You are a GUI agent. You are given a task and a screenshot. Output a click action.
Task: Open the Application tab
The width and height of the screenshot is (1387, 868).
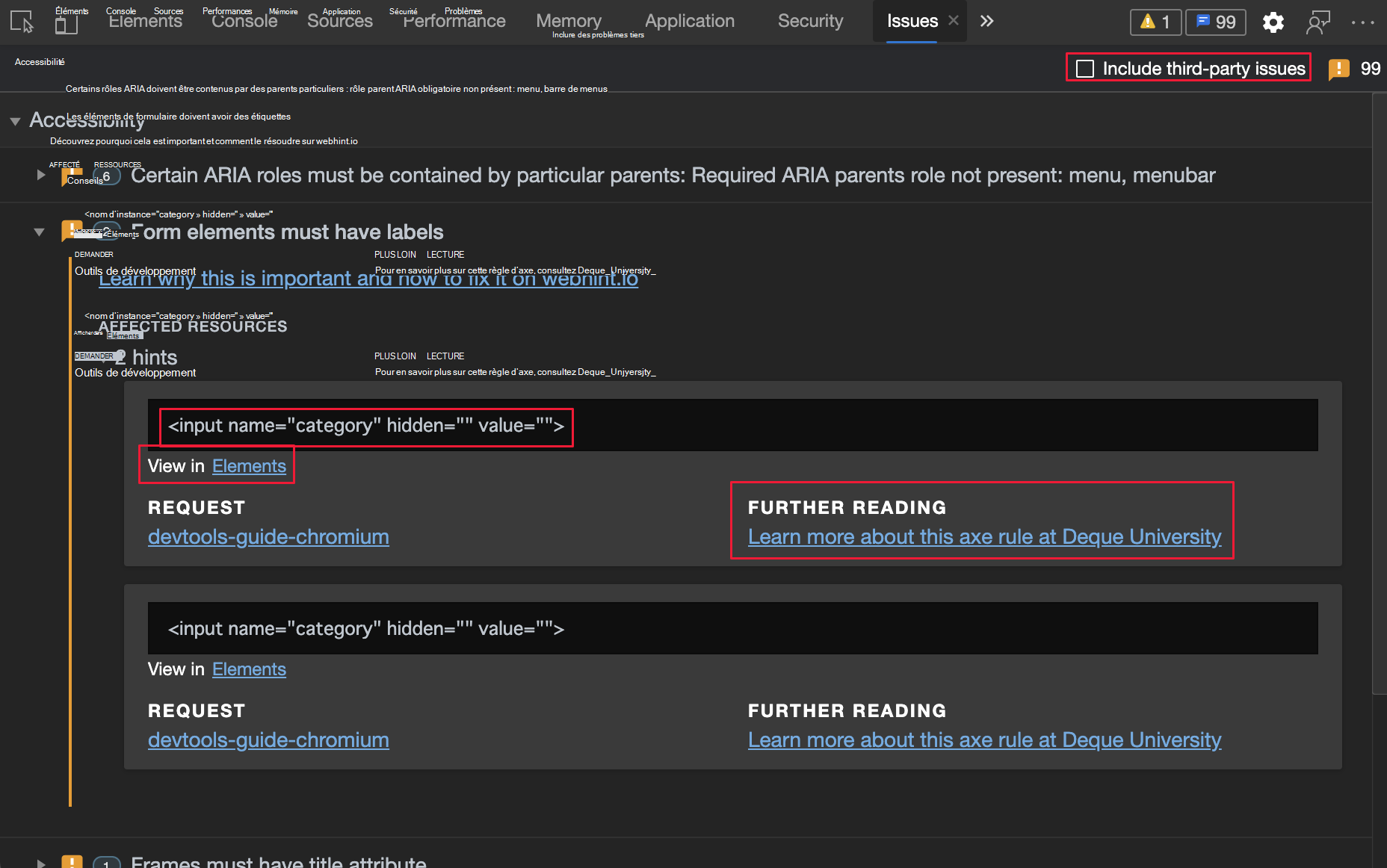pyautogui.click(x=690, y=21)
